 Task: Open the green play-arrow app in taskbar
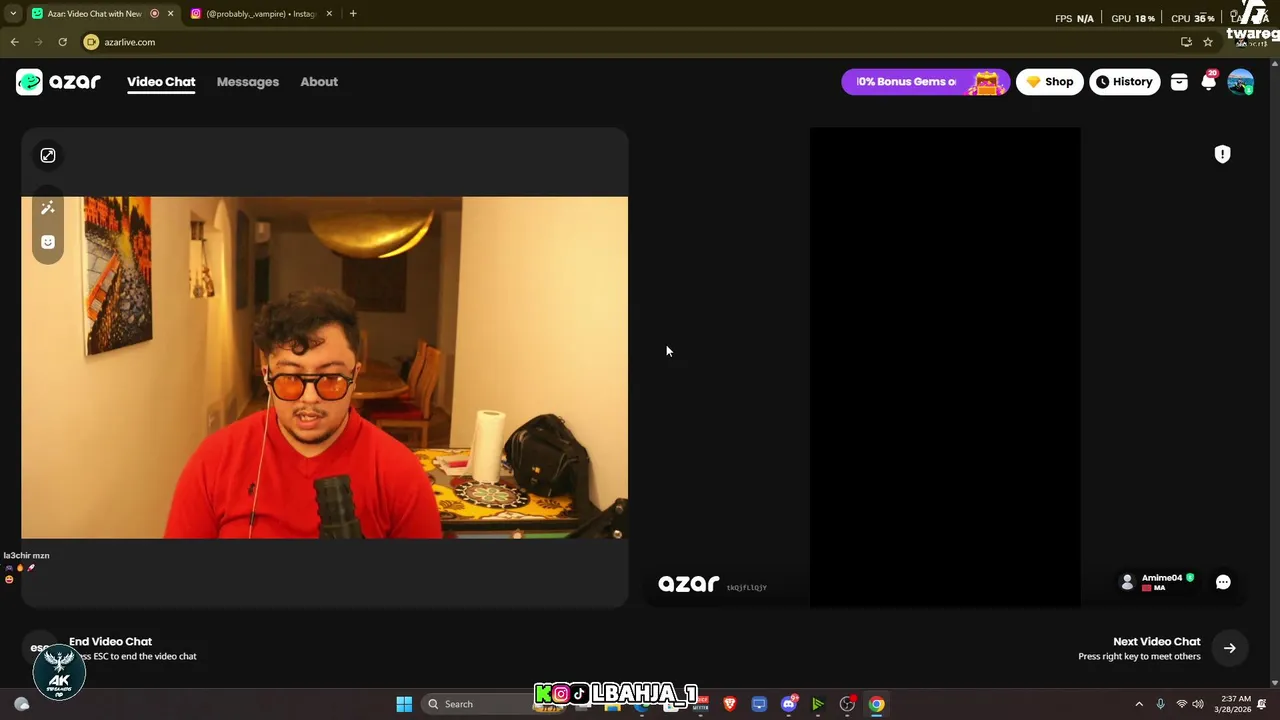817,704
